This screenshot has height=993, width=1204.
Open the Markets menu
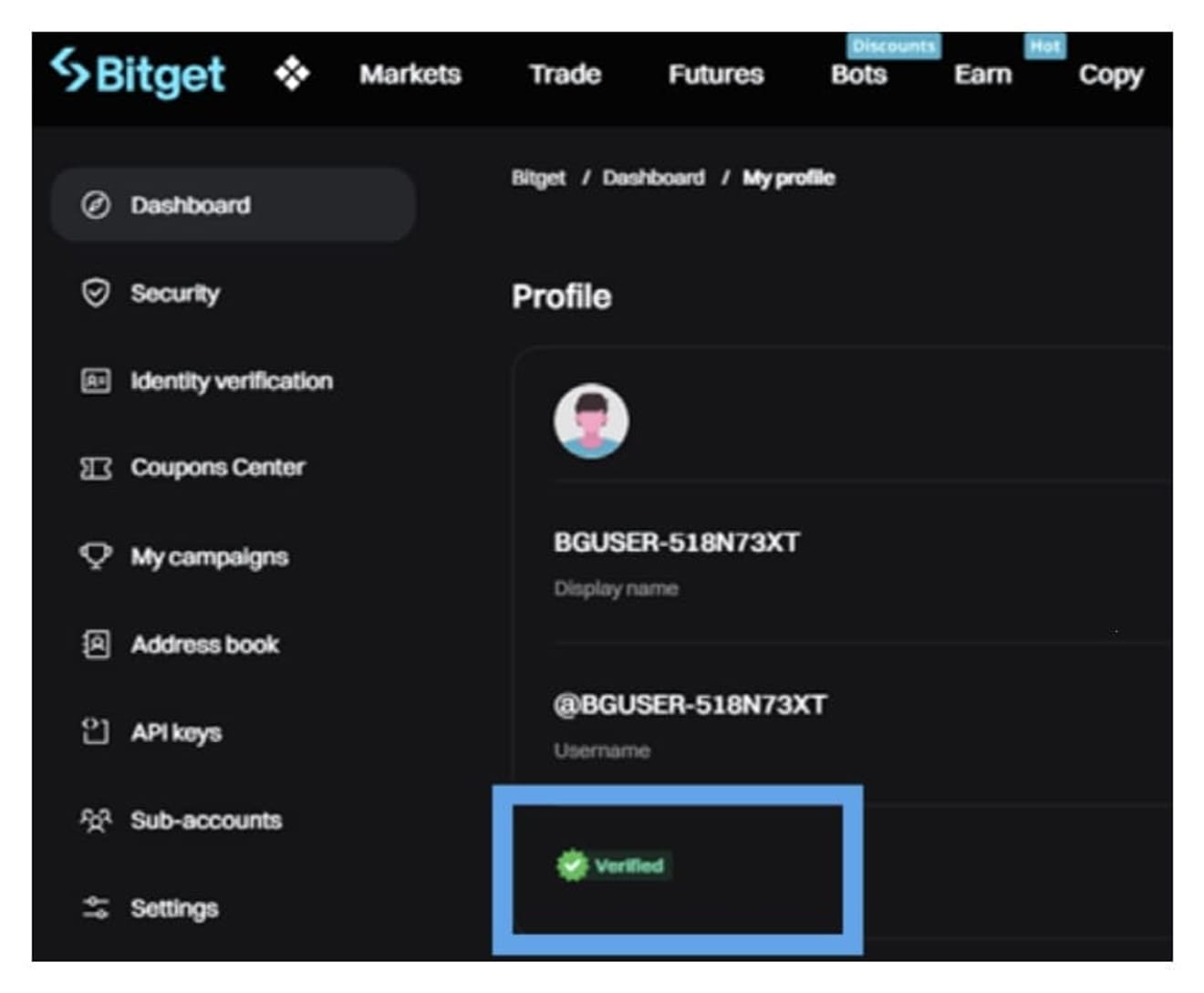pyautogui.click(x=410, y=74)
